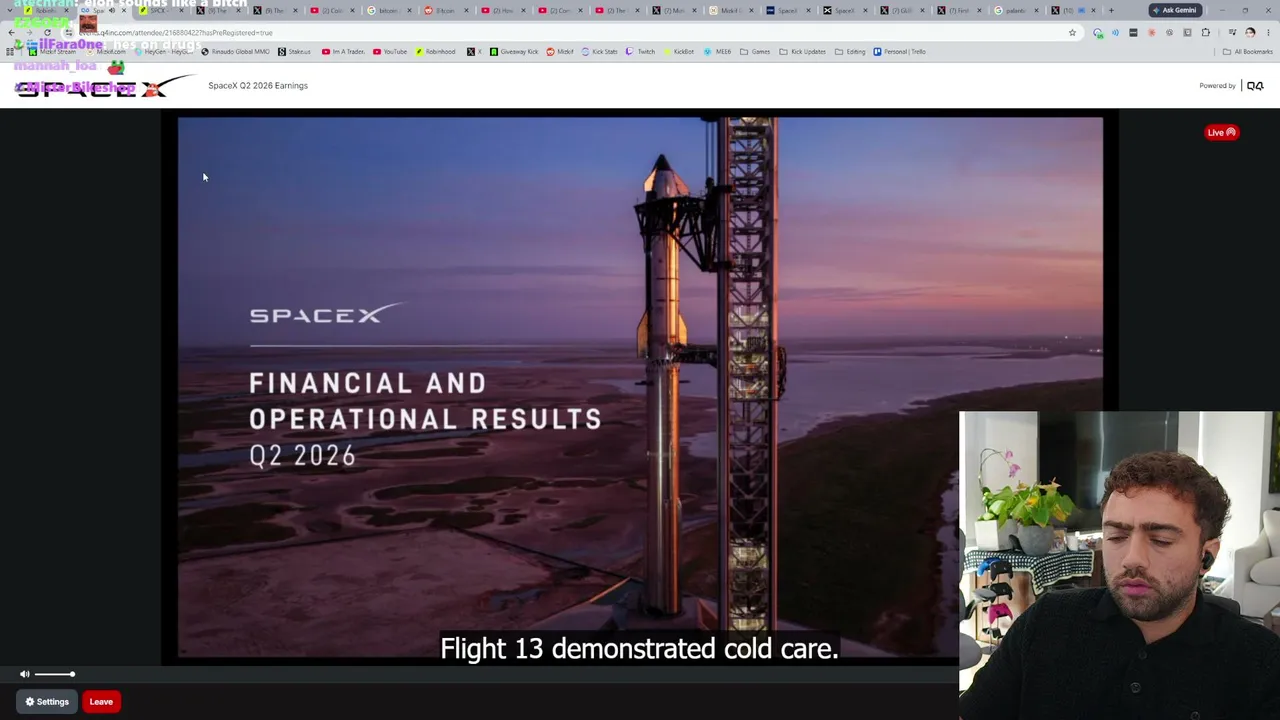
Task: Open the Twitch bookmark
Action: 640,52
